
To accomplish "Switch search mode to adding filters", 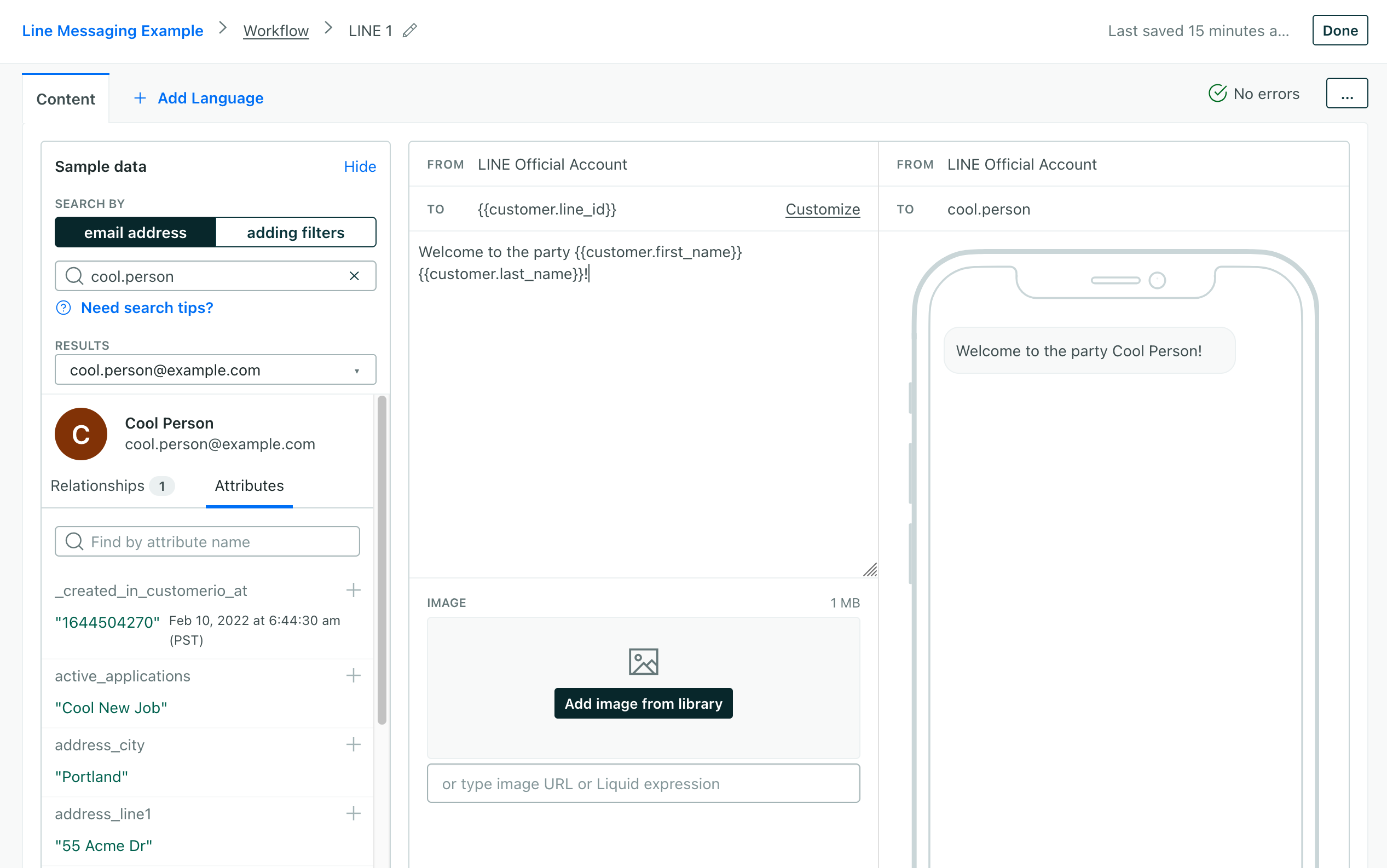I will [295, 233].
